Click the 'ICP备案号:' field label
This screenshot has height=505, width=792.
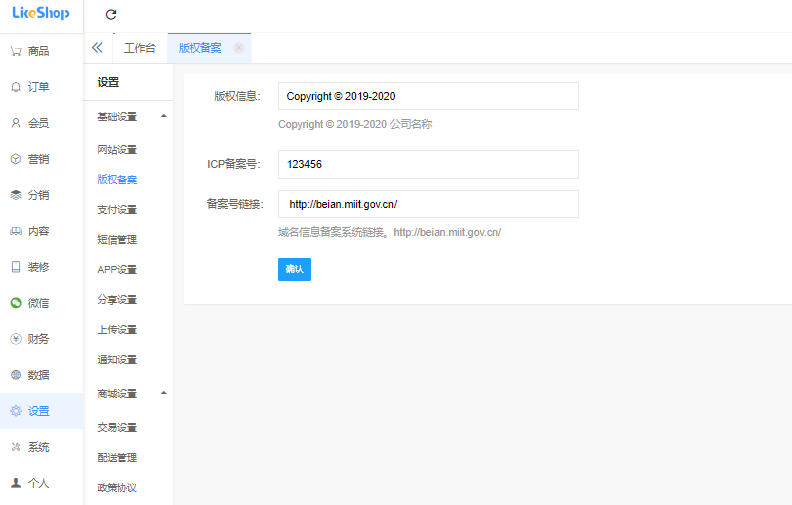click(x=234, y=164)
